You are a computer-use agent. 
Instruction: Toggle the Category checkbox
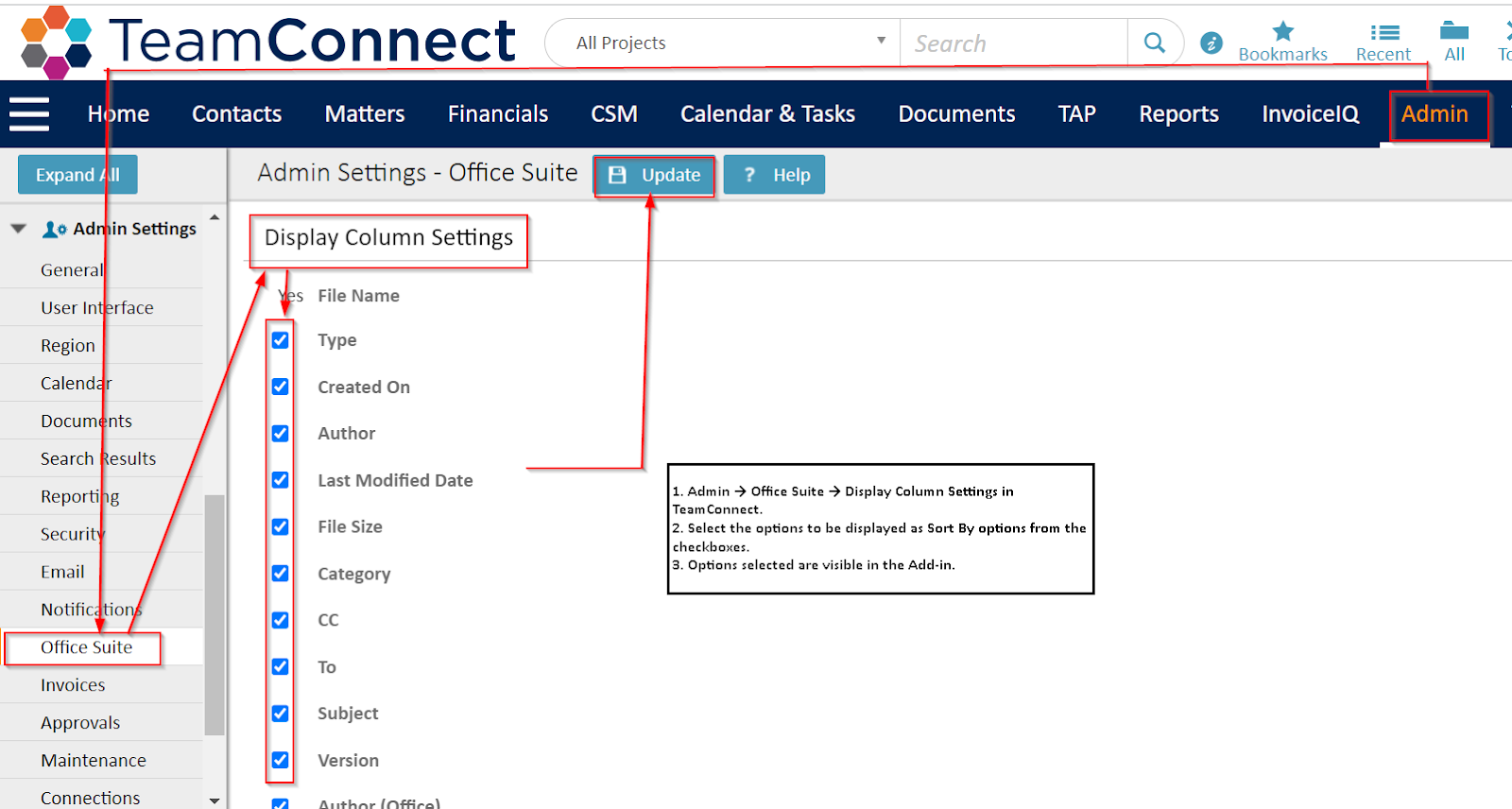[x=281, y=574]
